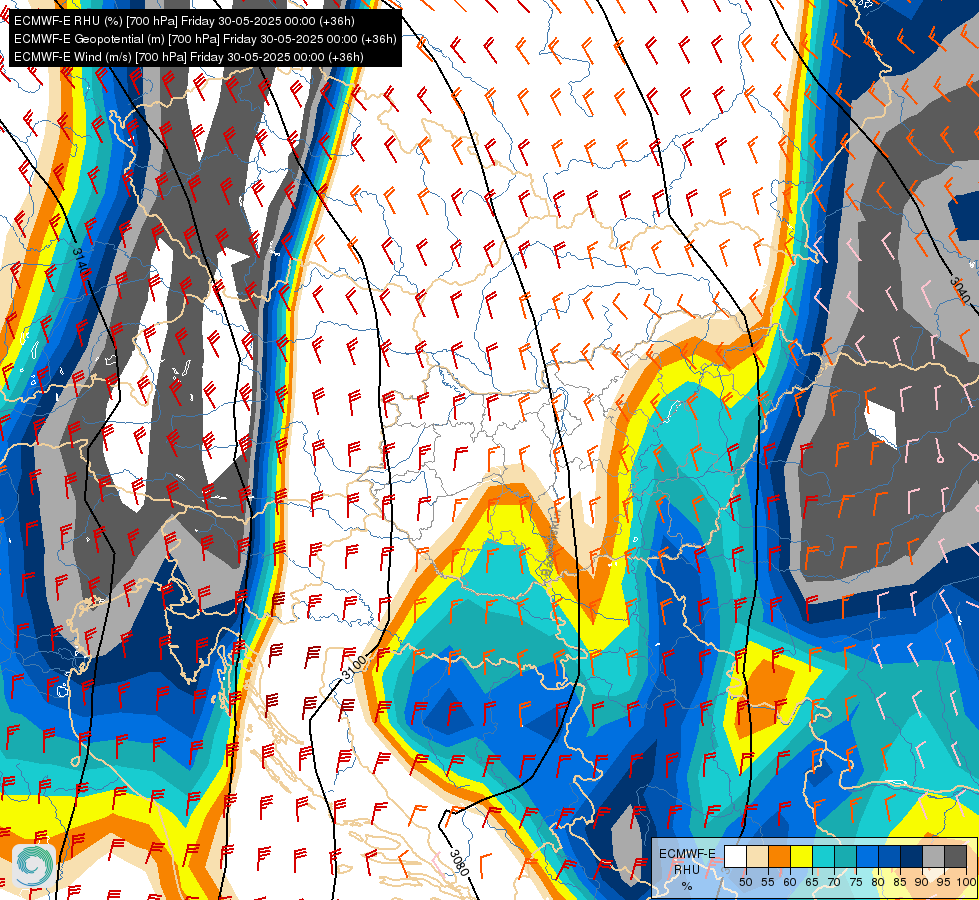Click the legend tick label 70
Screen dimensions: 979x900
(834, 882)
